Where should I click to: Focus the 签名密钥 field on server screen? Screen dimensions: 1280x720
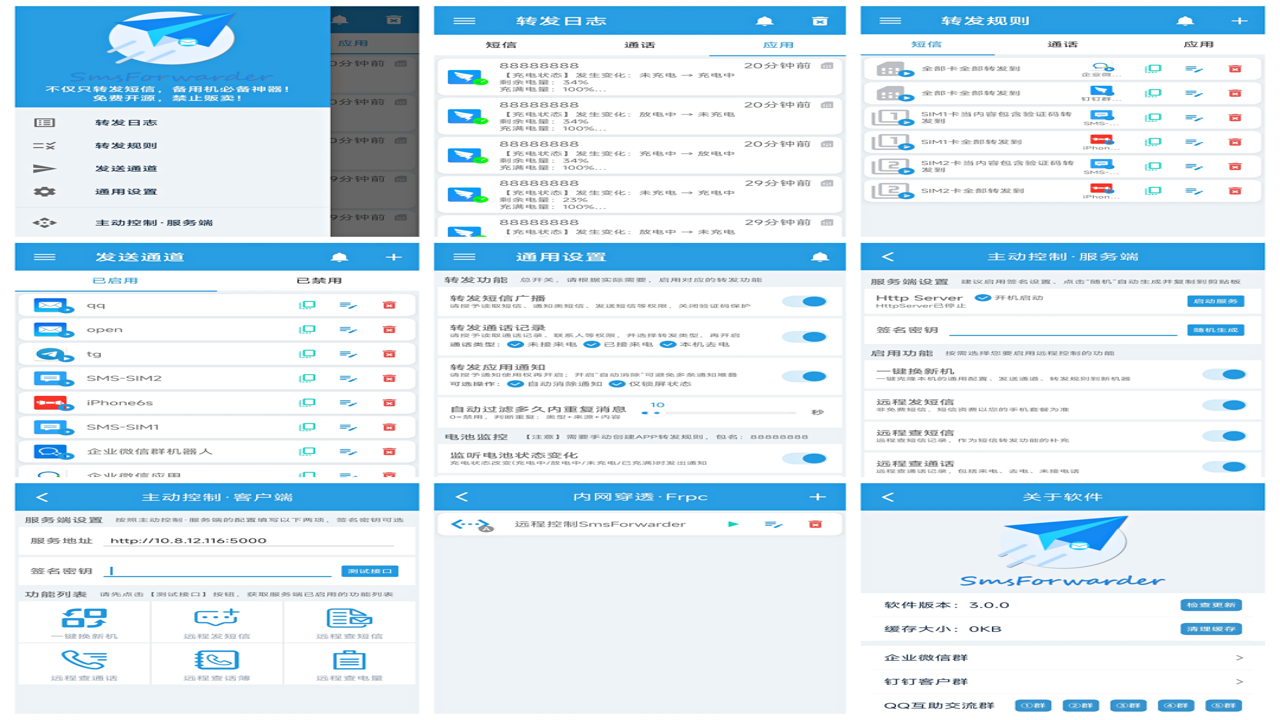click(1063, 330)
